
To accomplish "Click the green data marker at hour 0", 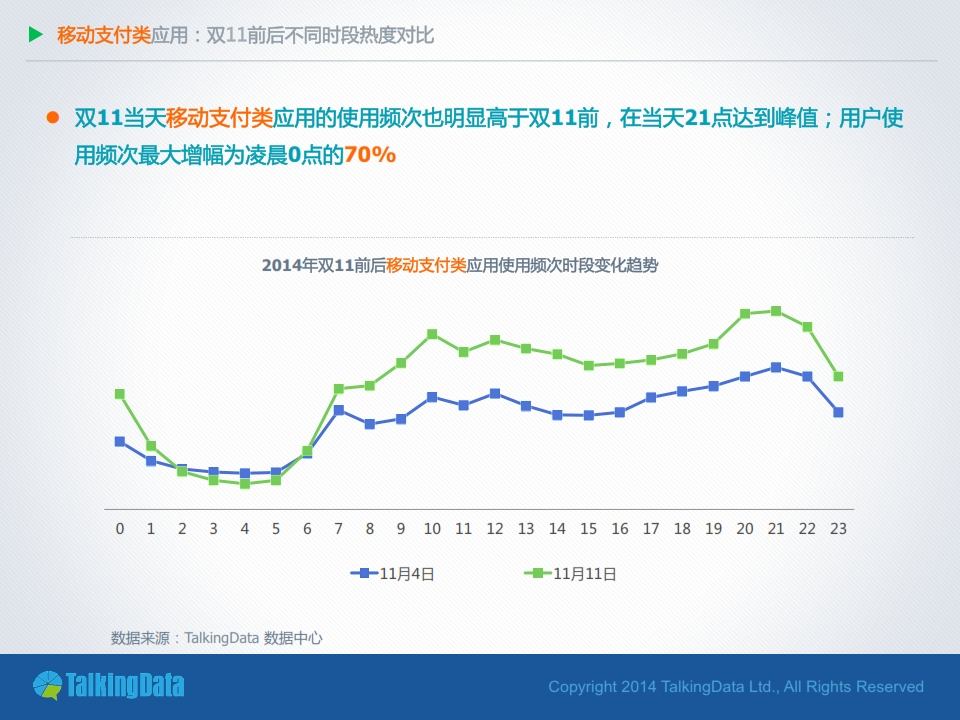I will tap(120, 394).
